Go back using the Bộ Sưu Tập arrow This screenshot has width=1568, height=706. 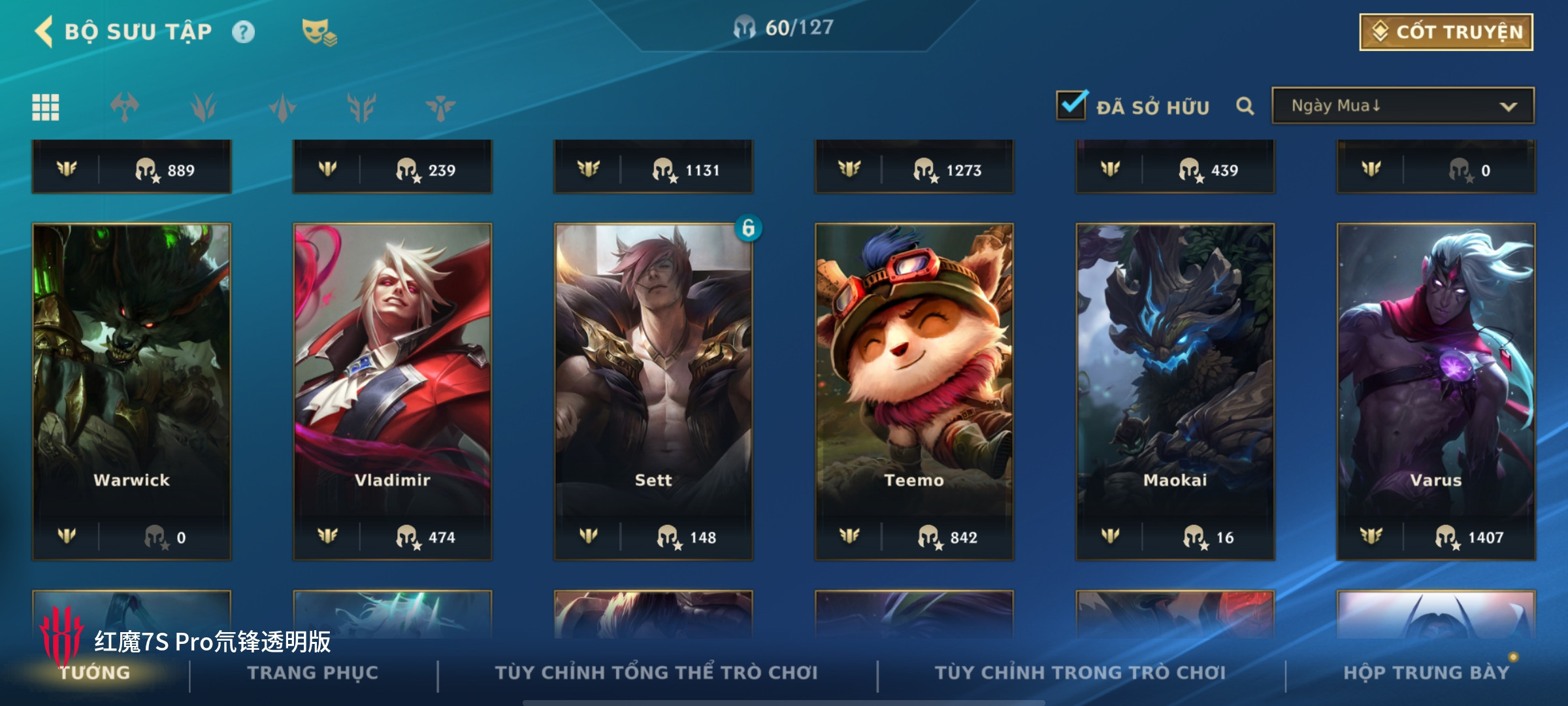click(44, 31)
